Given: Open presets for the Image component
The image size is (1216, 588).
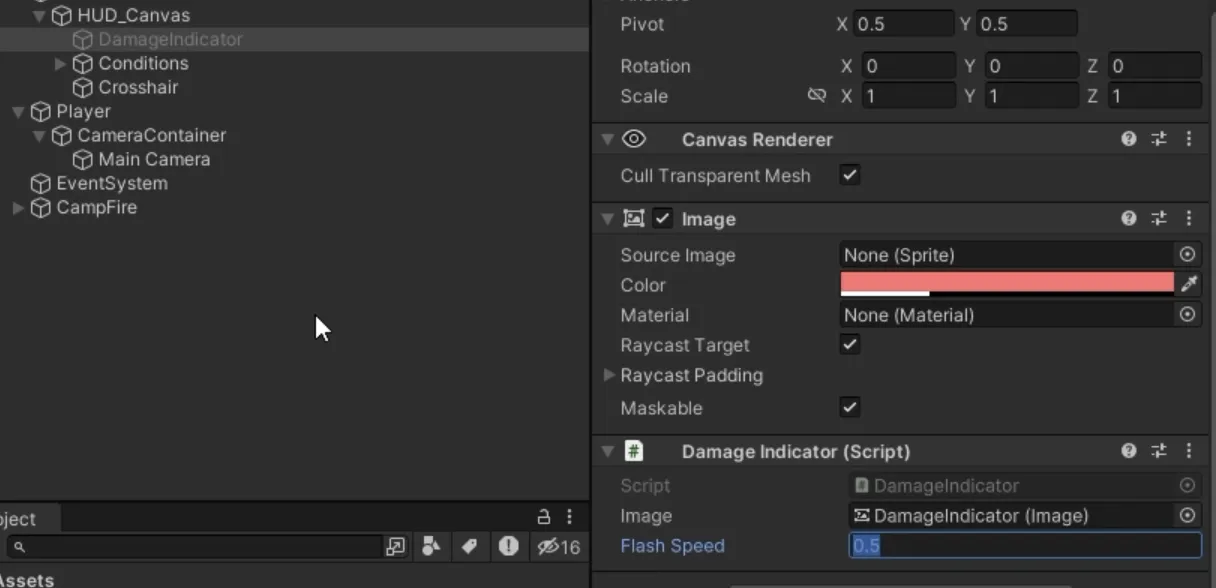Looking at the screenshot, I should point(1159,218).
